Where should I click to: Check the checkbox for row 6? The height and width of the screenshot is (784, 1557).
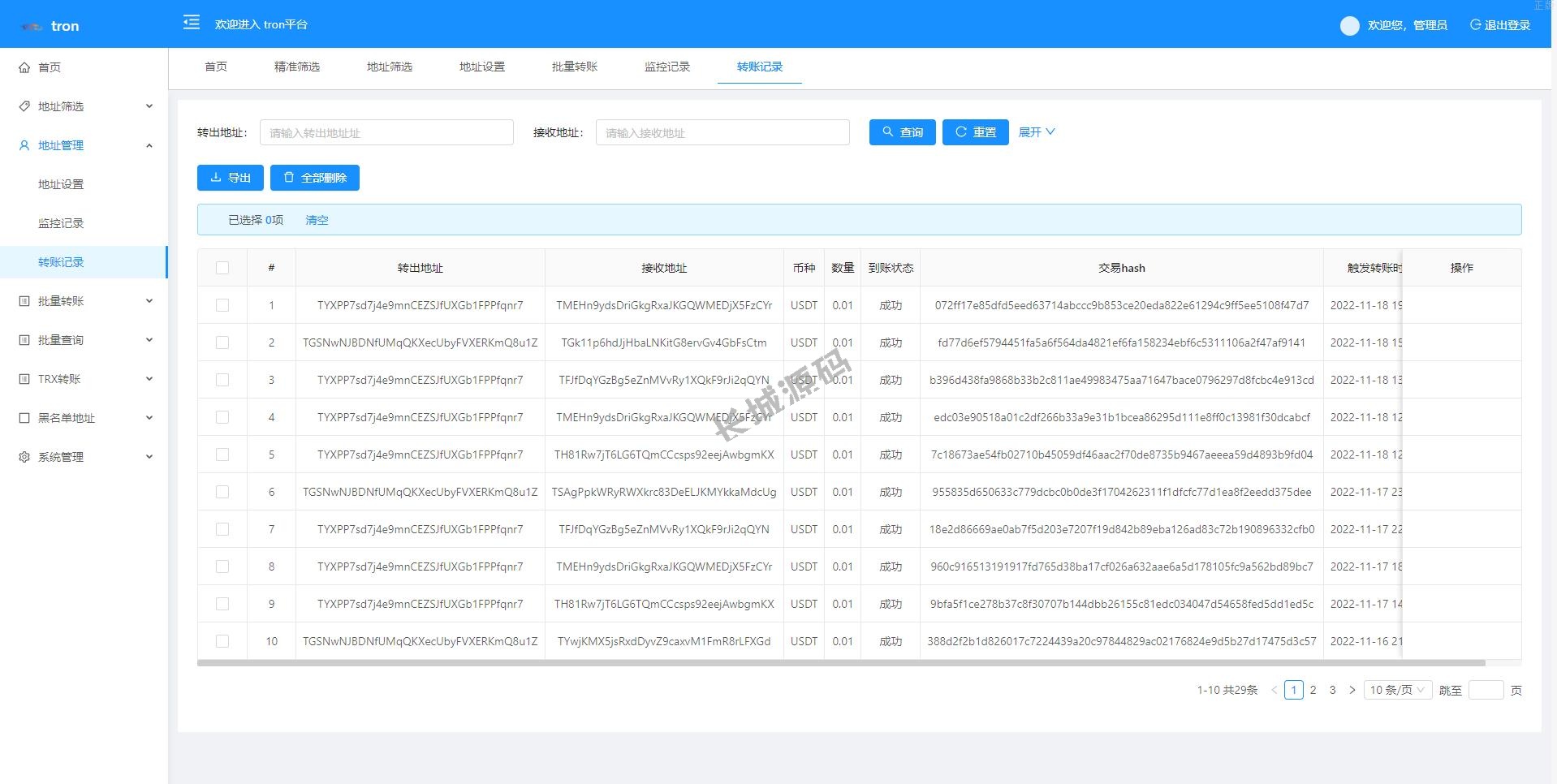(222, 492)
